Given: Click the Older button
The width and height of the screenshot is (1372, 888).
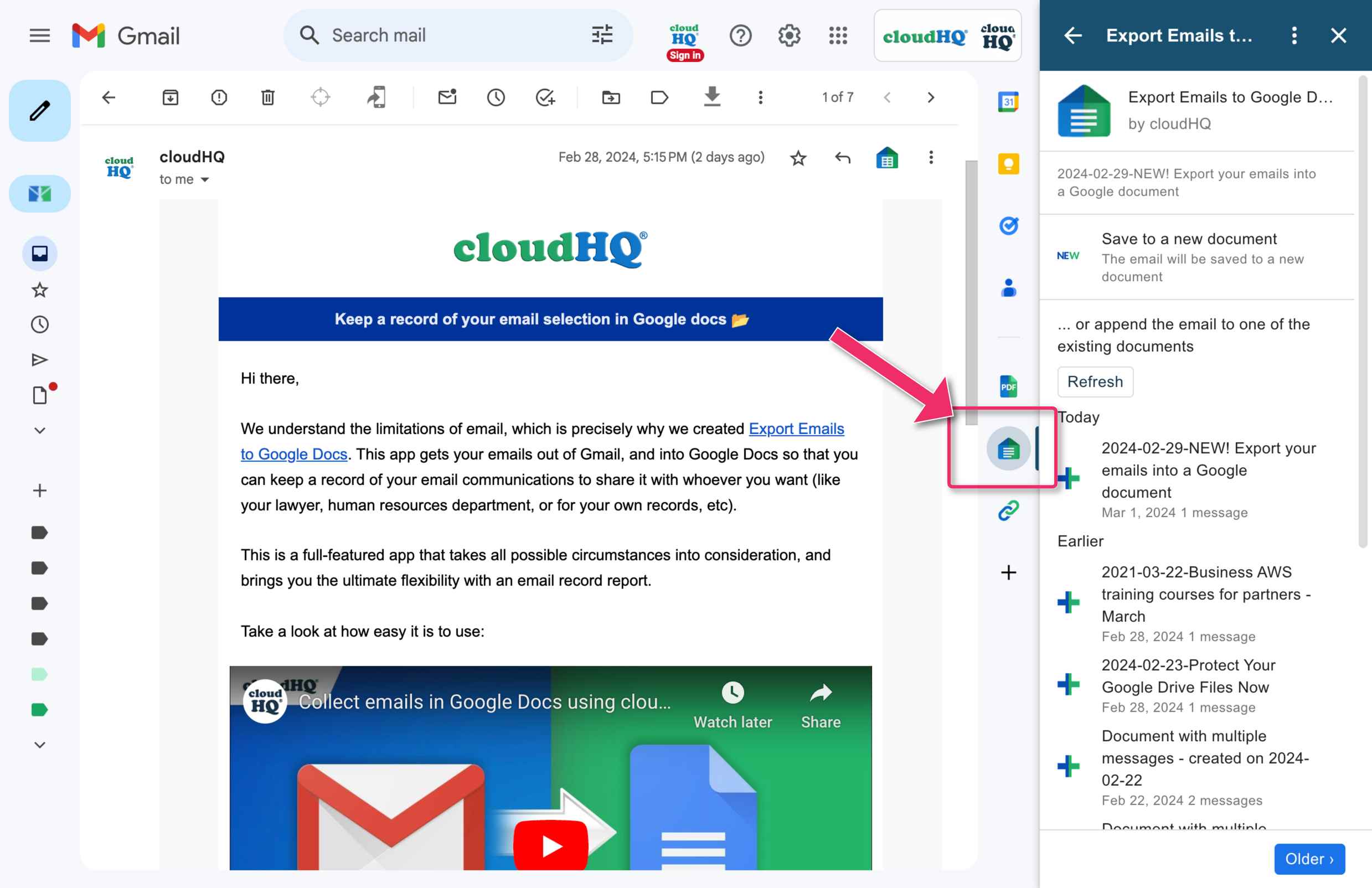Looking at the screenshot, I should coord(1309,859).
